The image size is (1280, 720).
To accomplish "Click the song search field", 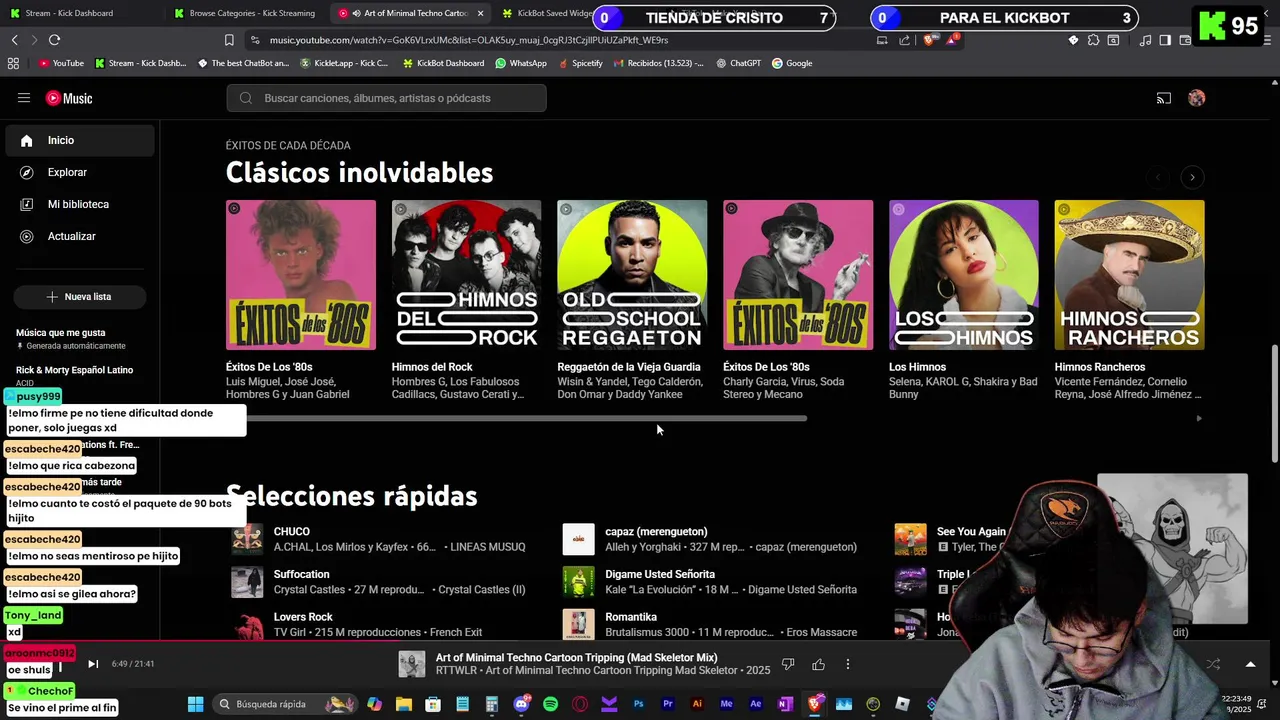I will coord(386,98).
